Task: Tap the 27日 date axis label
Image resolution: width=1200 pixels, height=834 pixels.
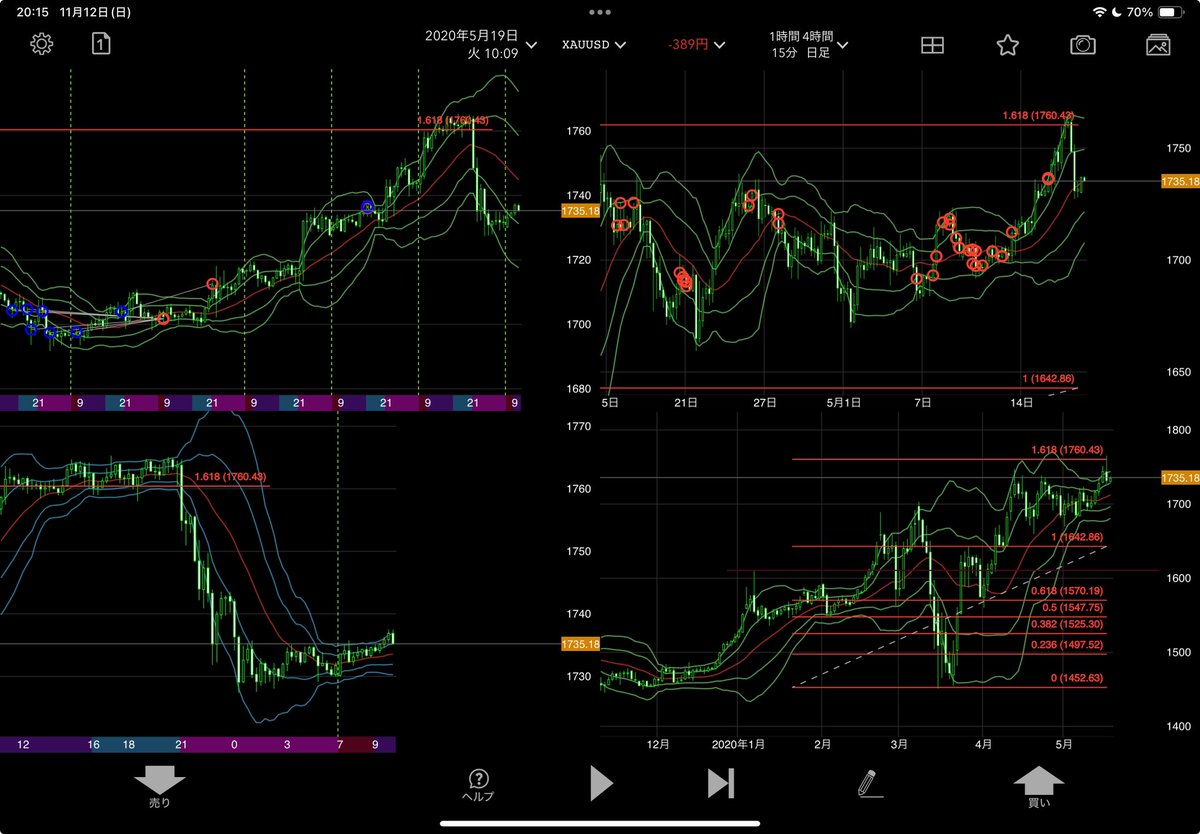Action: [765, 402]
